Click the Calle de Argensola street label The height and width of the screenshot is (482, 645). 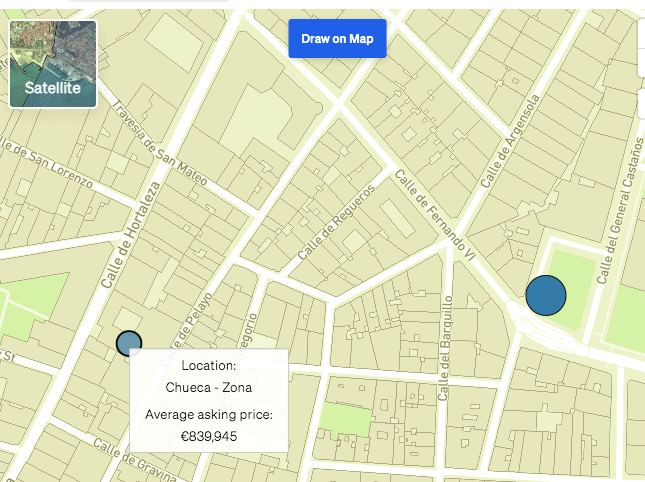pyautogui.click(x=510, y=141)
